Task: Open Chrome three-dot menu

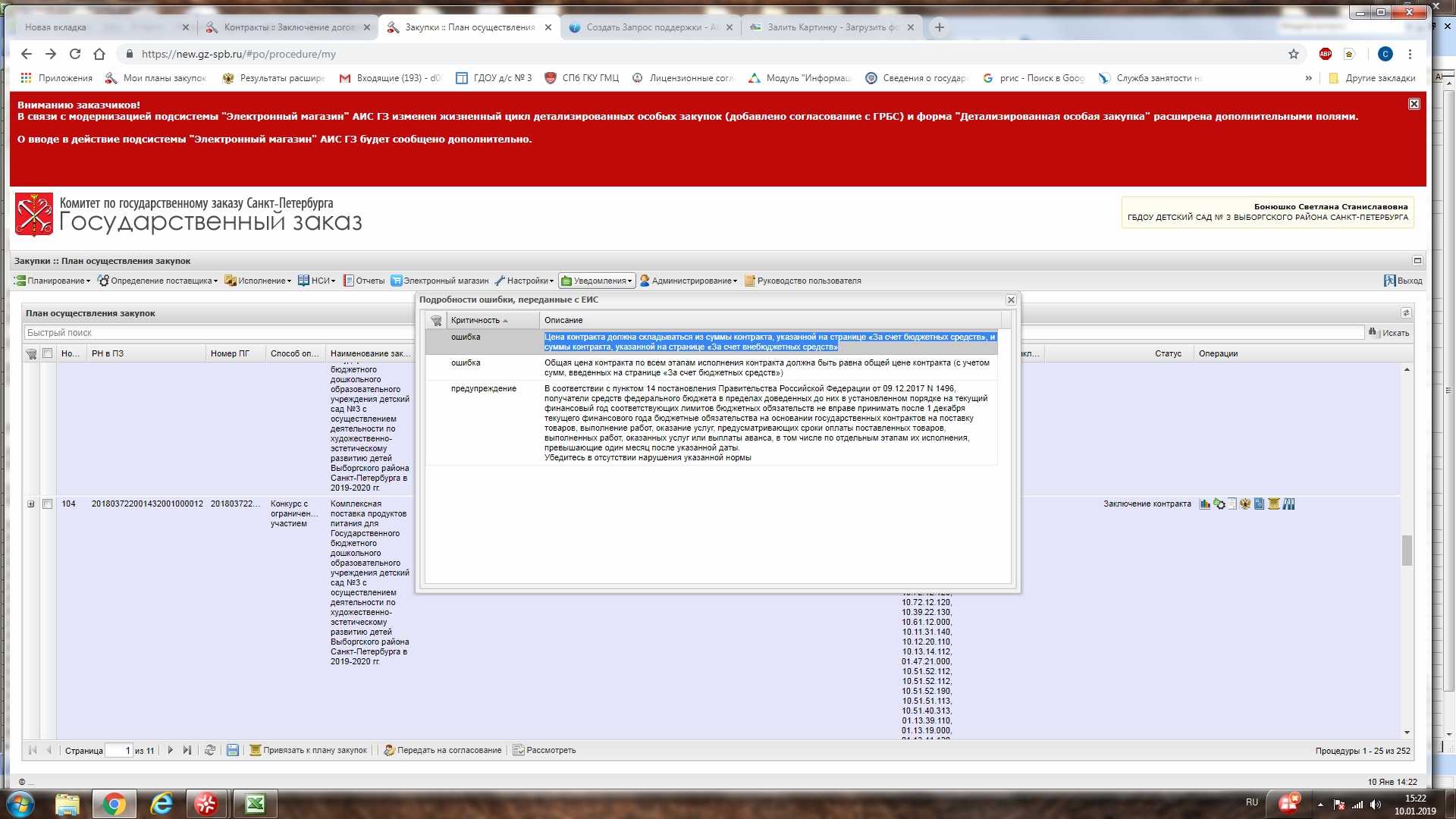Action: (x=1410, y=54)
